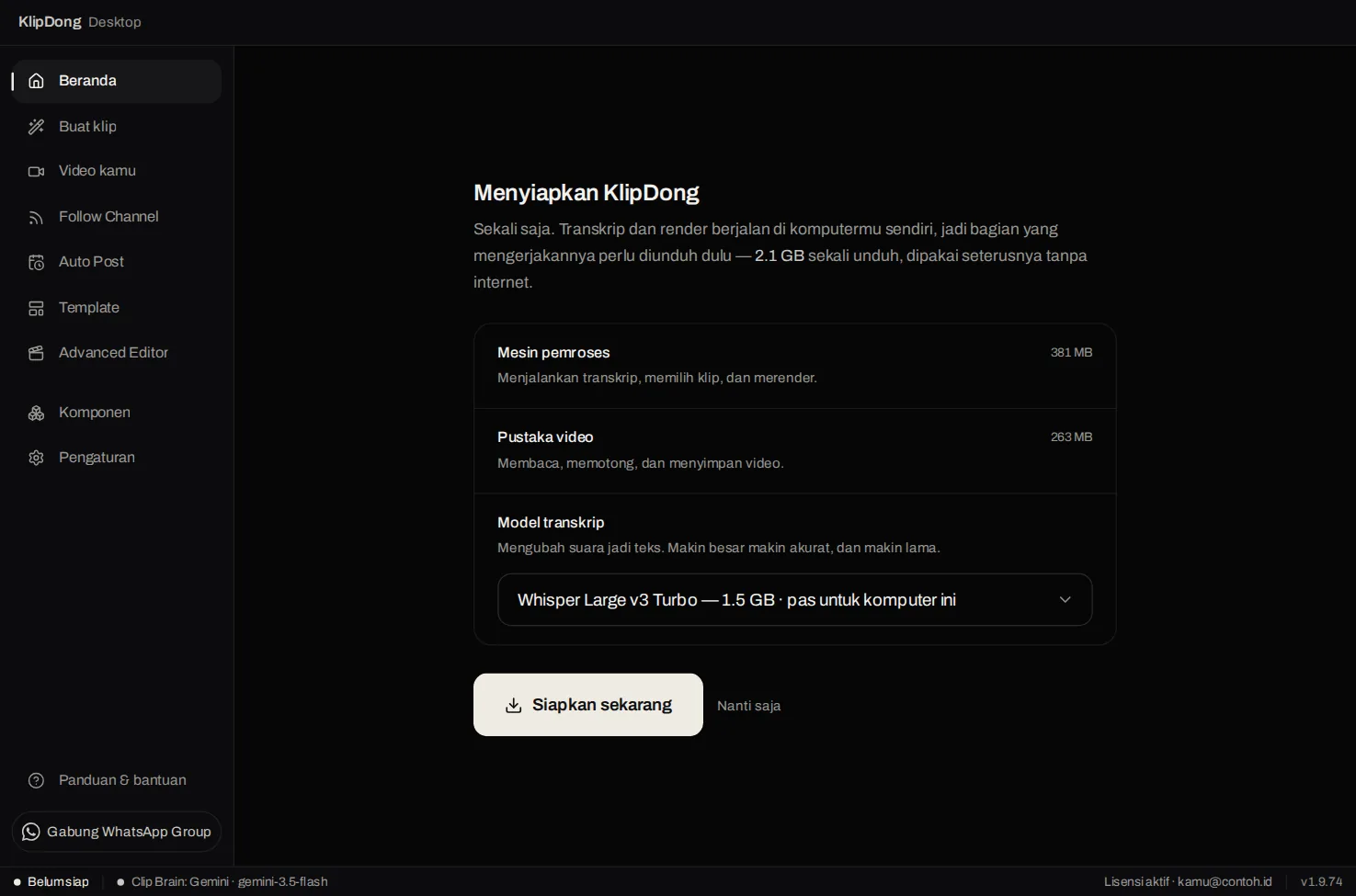
Task: Click the blocks icon beside Komponen
Action: [36, 413]
